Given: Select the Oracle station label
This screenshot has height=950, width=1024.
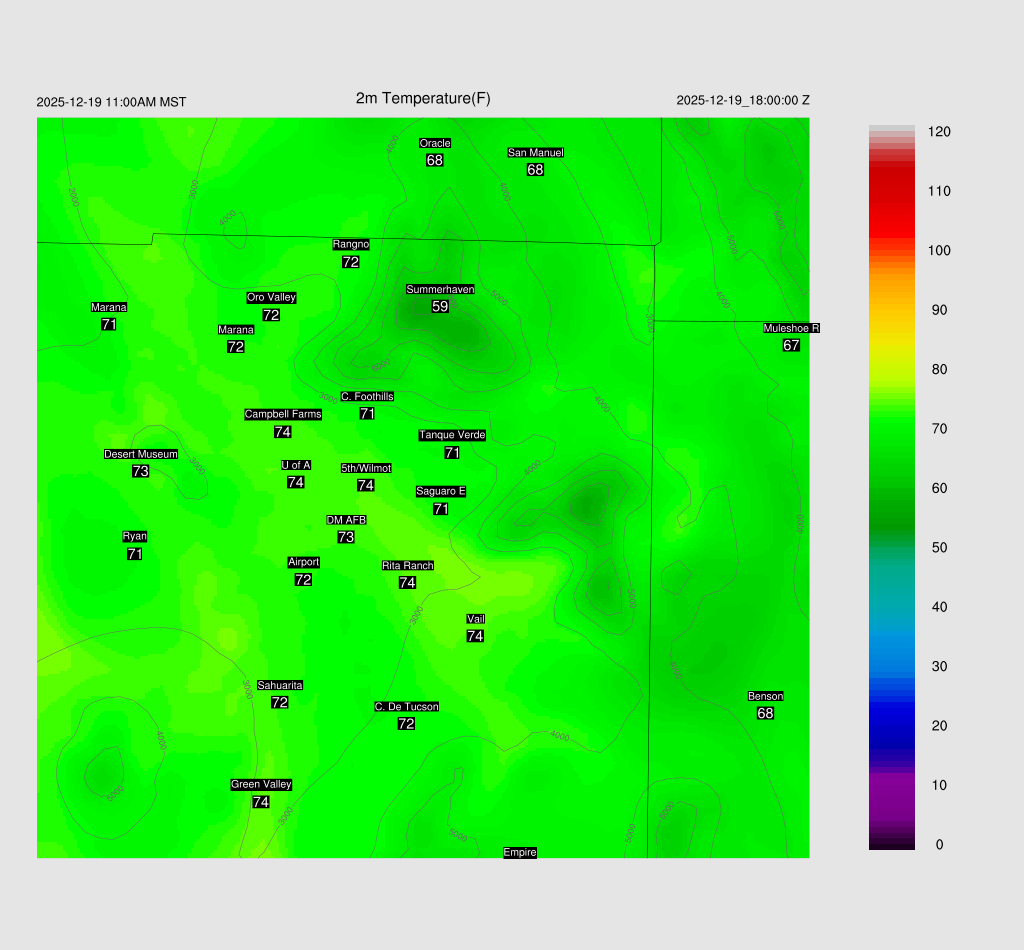Looking at the screenshot, I should [435, 143].
